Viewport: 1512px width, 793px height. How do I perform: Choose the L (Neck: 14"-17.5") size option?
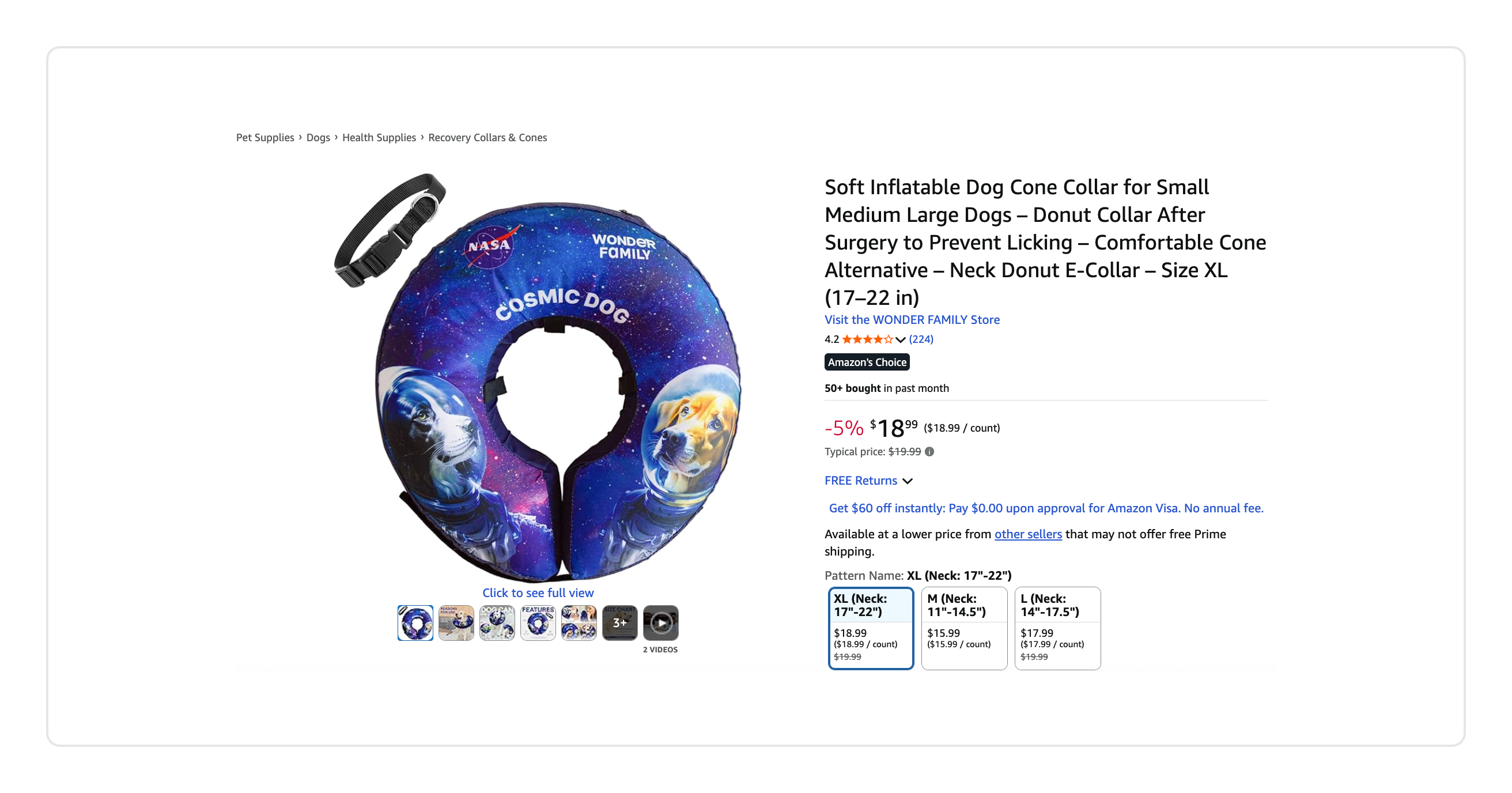[1058, 628]
